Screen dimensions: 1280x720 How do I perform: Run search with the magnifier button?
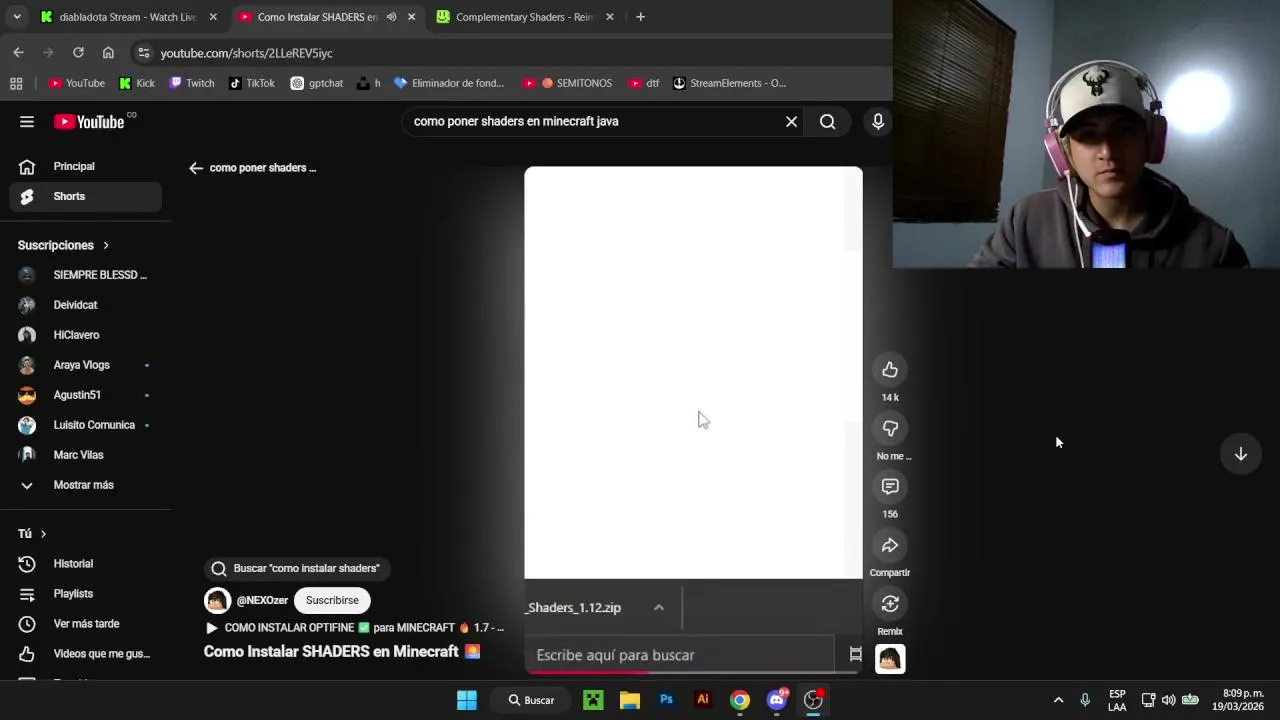click(827, 122)
